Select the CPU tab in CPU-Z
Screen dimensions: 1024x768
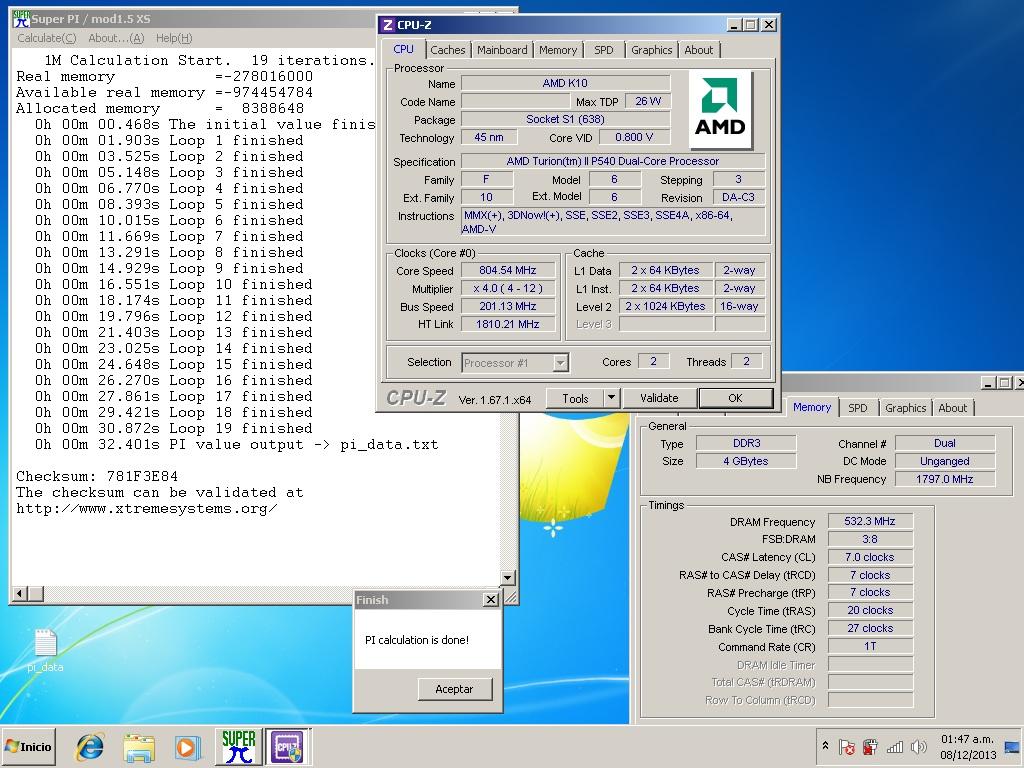point(404,49)
